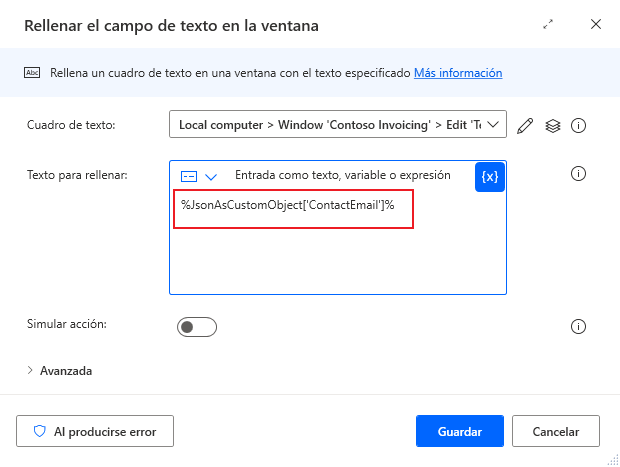Open Al producirse error settings
This screenshot has height=467, width=620.
pos(95,431)
